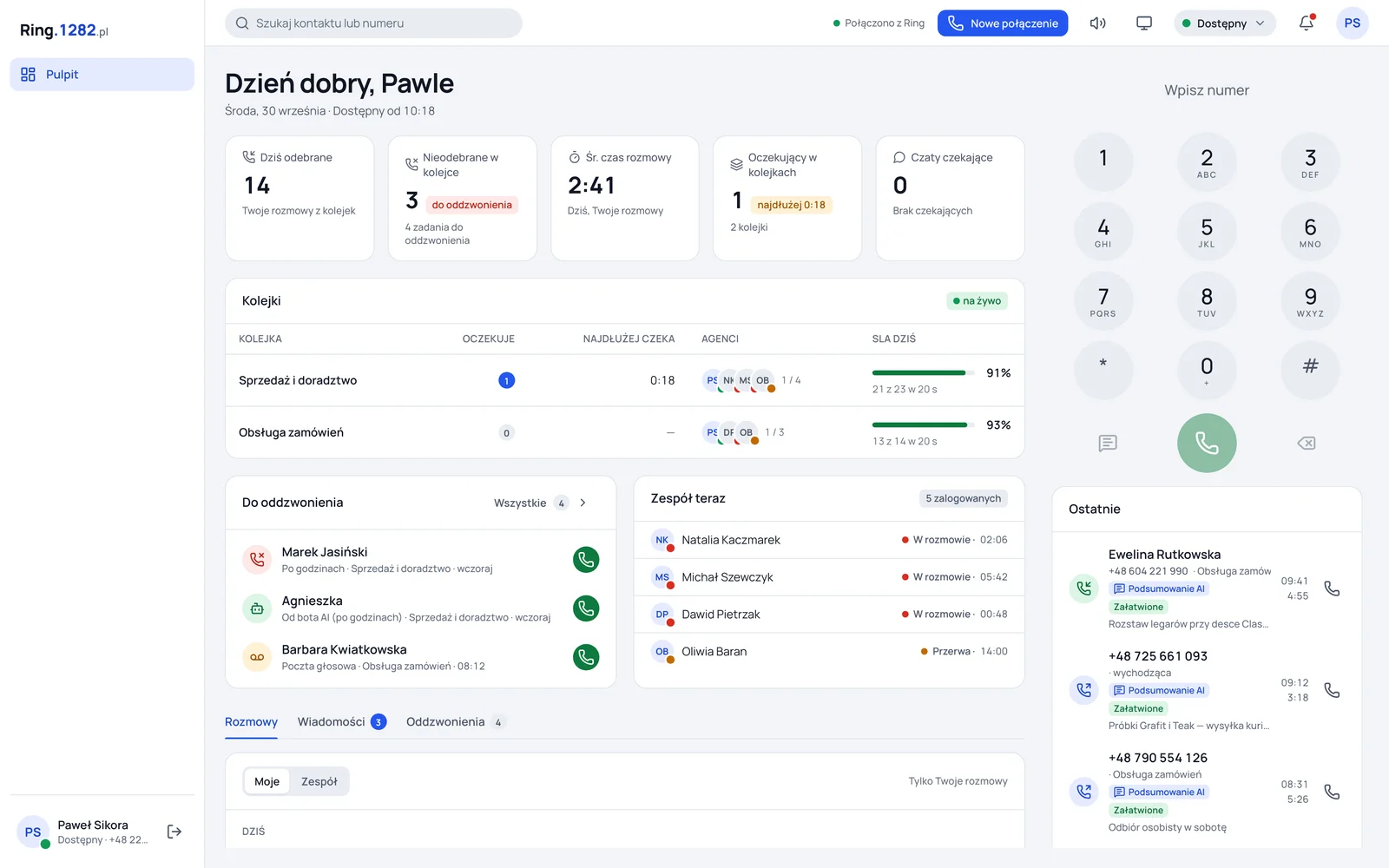Tap the hash key on the dialpad
Screen dimensions: 1389x868
(x=1310, y=371)
